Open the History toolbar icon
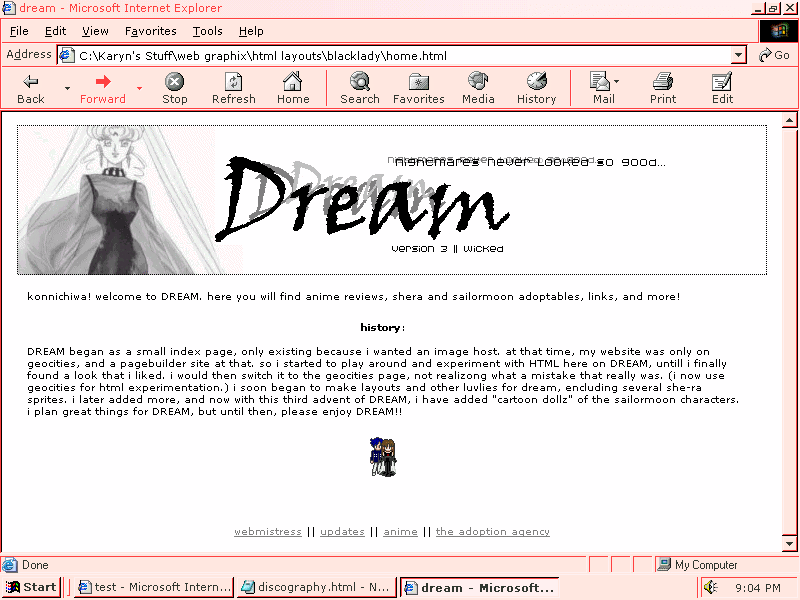 pyautogui.click(x=536, y=83)
